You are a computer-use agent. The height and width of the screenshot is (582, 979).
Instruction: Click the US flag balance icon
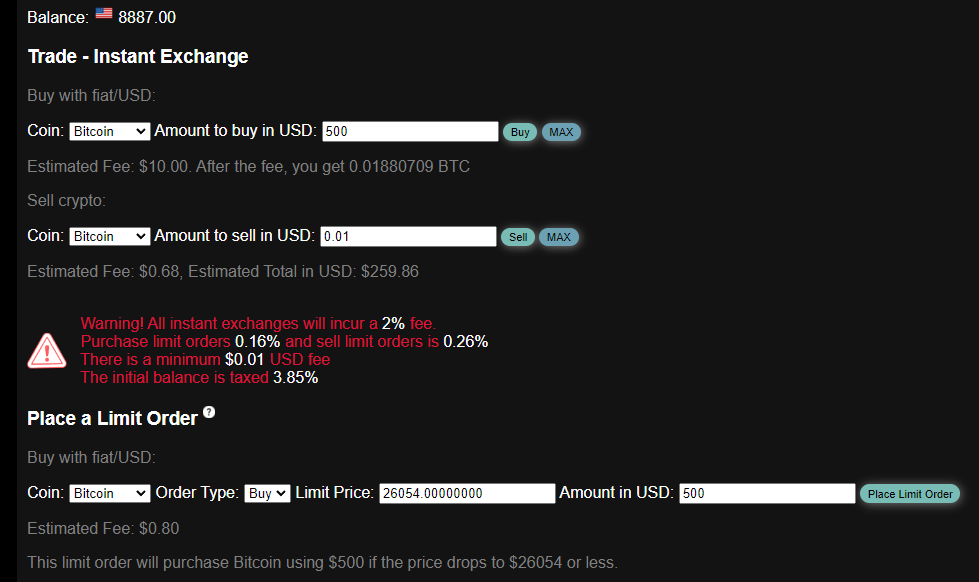coord(104,13)
